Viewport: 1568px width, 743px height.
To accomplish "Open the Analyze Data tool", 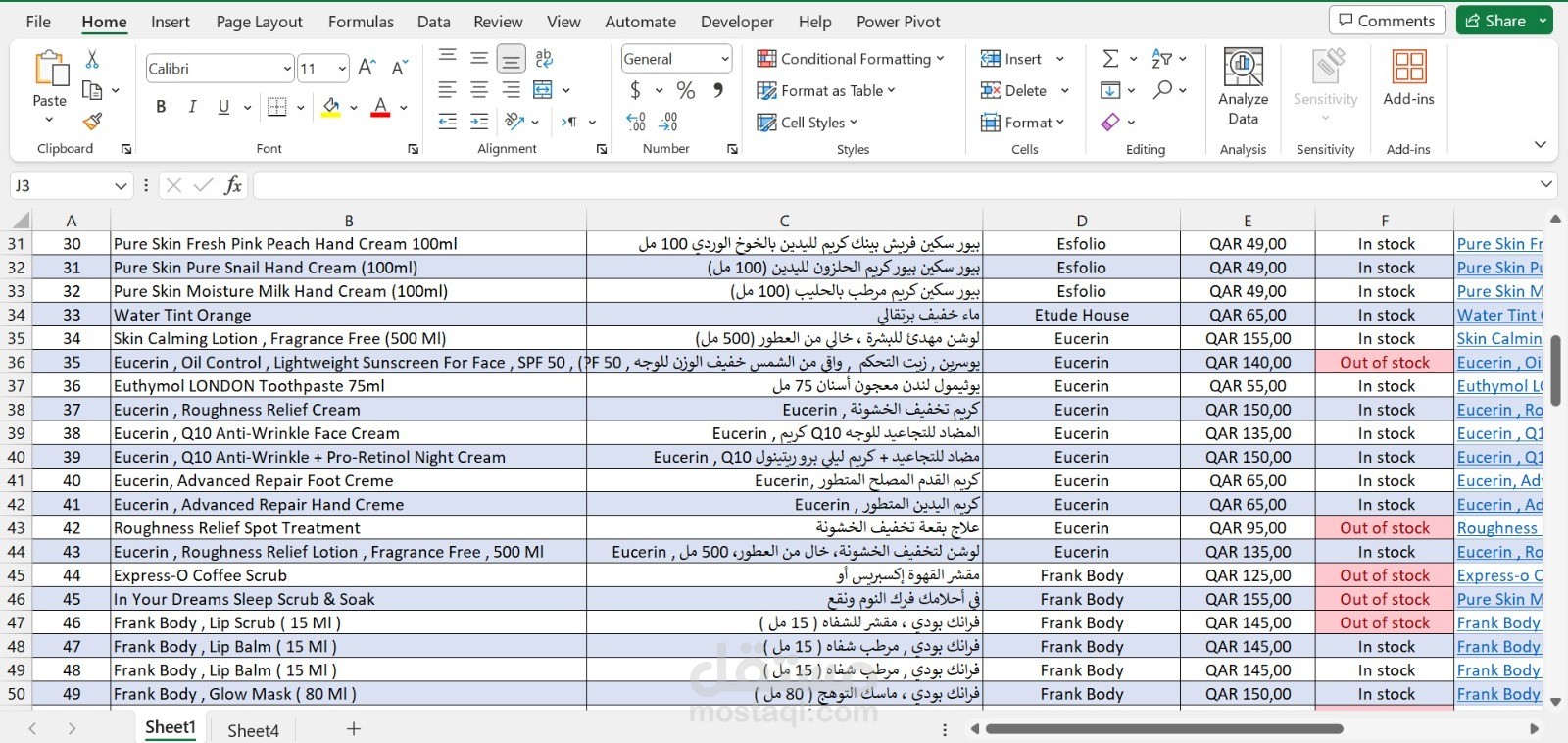I will tap(1244, 87).
